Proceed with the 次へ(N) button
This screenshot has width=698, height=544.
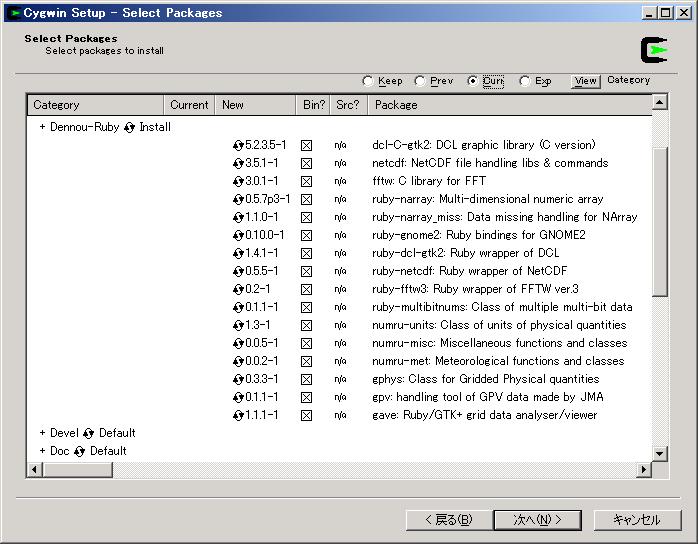point(538,520)
